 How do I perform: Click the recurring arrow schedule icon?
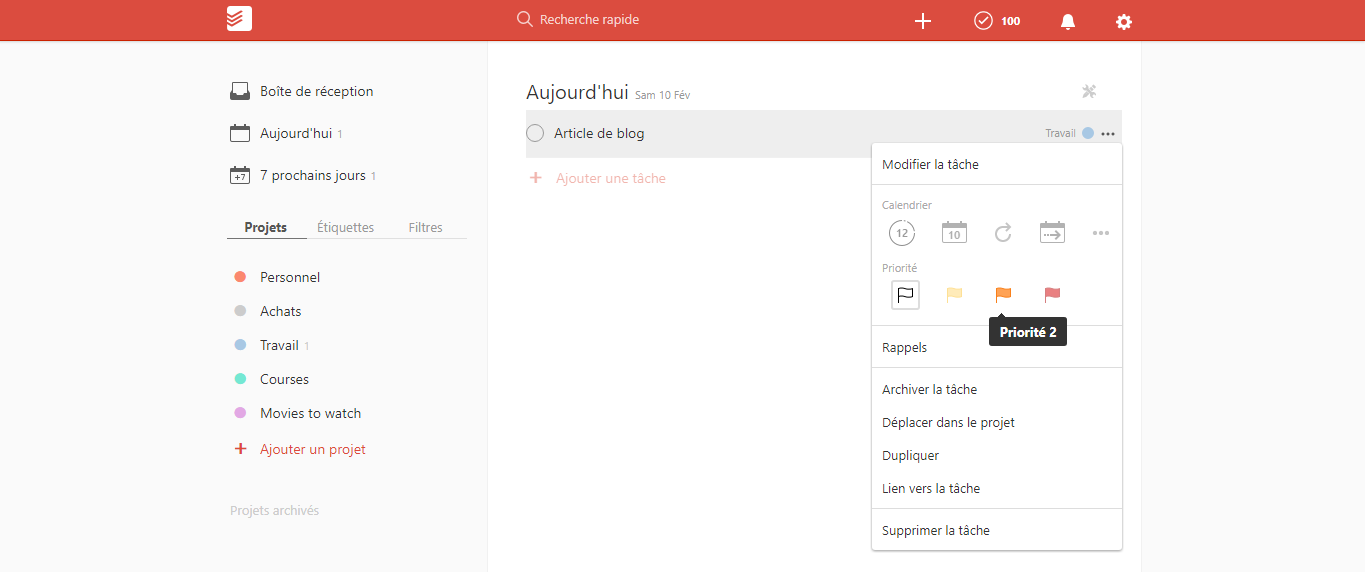[1003, 233]
